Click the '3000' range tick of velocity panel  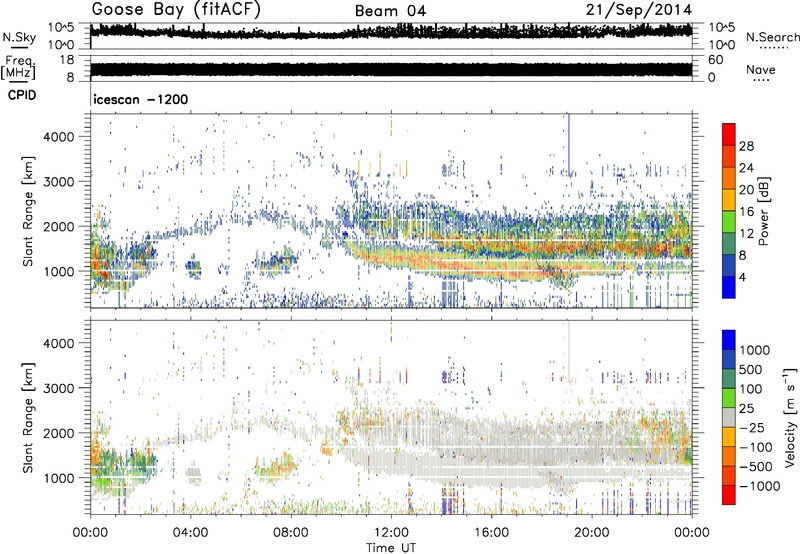point(58,388)
